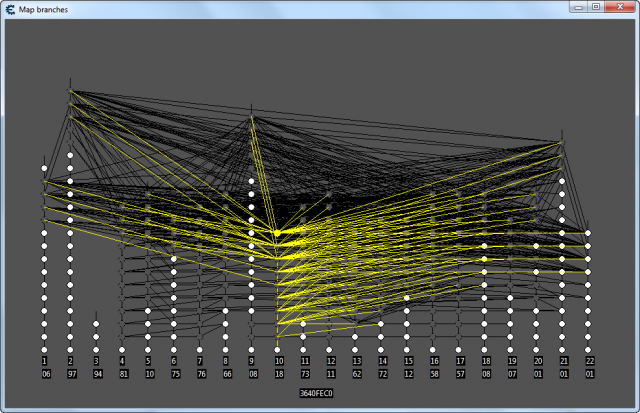Click column number label 4
Screen dimensions: 640x413
point(122,360)
